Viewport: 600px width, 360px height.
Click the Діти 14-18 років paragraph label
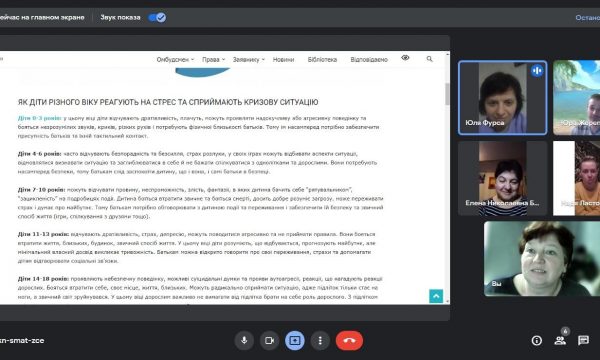tap(43, 279)
